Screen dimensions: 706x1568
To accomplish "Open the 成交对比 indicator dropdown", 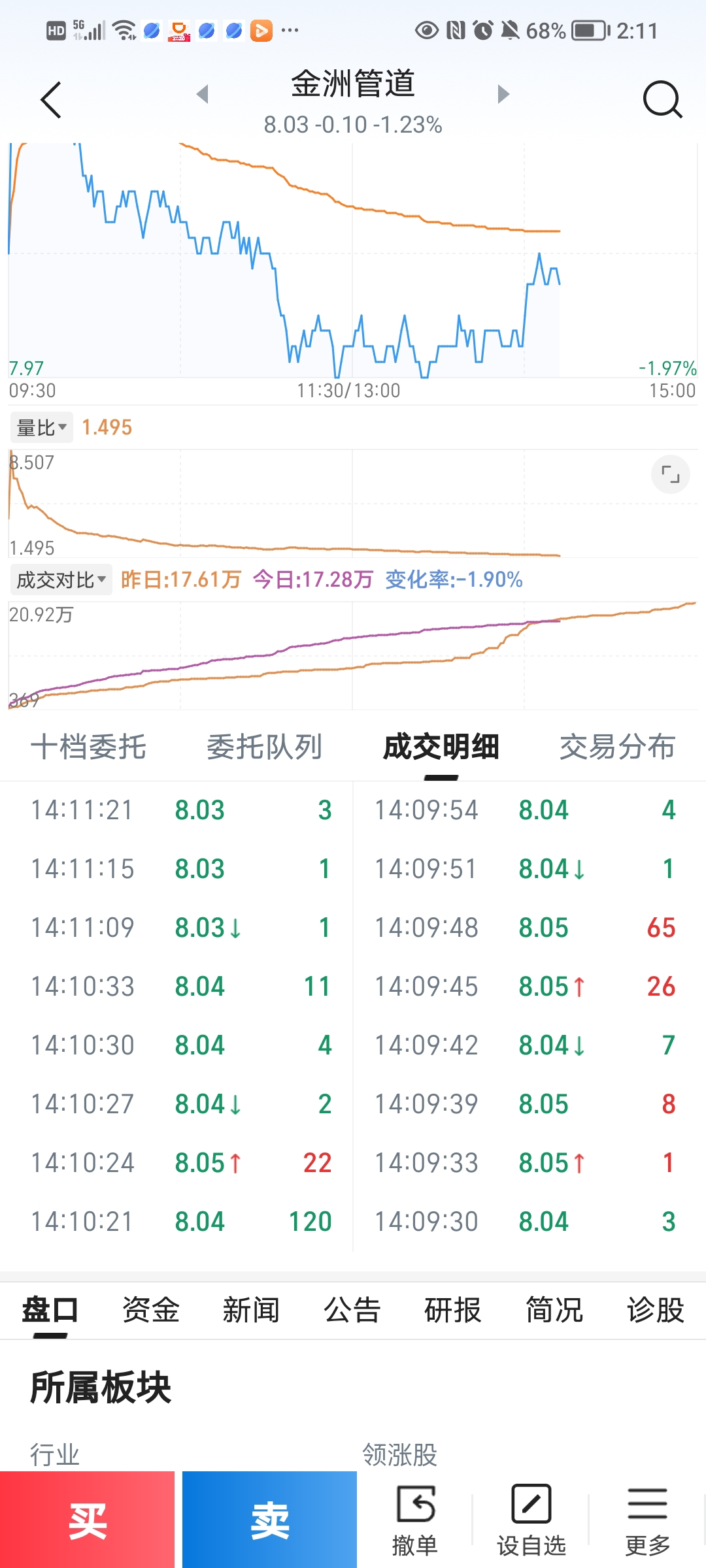I will (x=61, y=580).
